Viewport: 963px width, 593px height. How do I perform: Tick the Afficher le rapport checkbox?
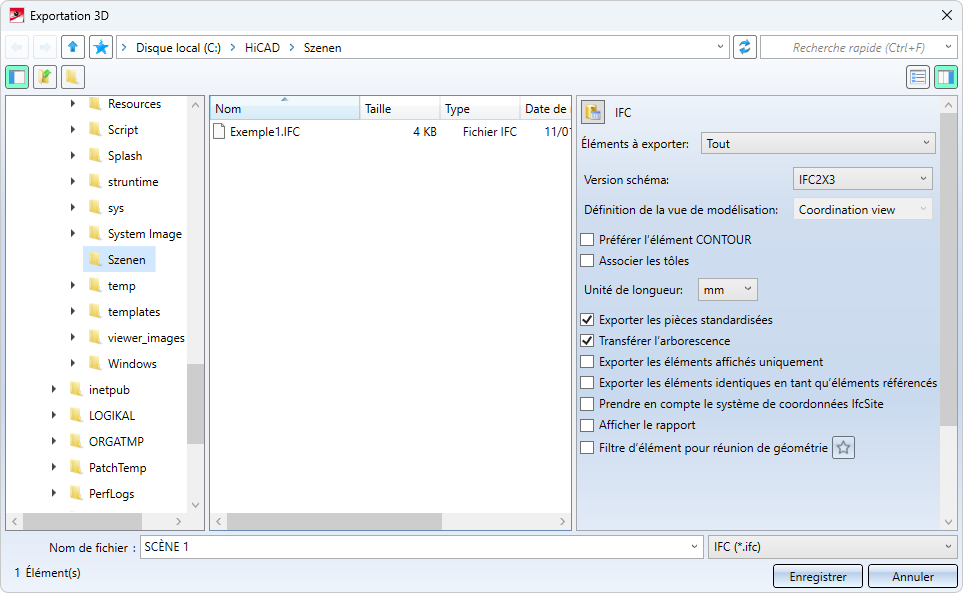click(x=587, y=425)
